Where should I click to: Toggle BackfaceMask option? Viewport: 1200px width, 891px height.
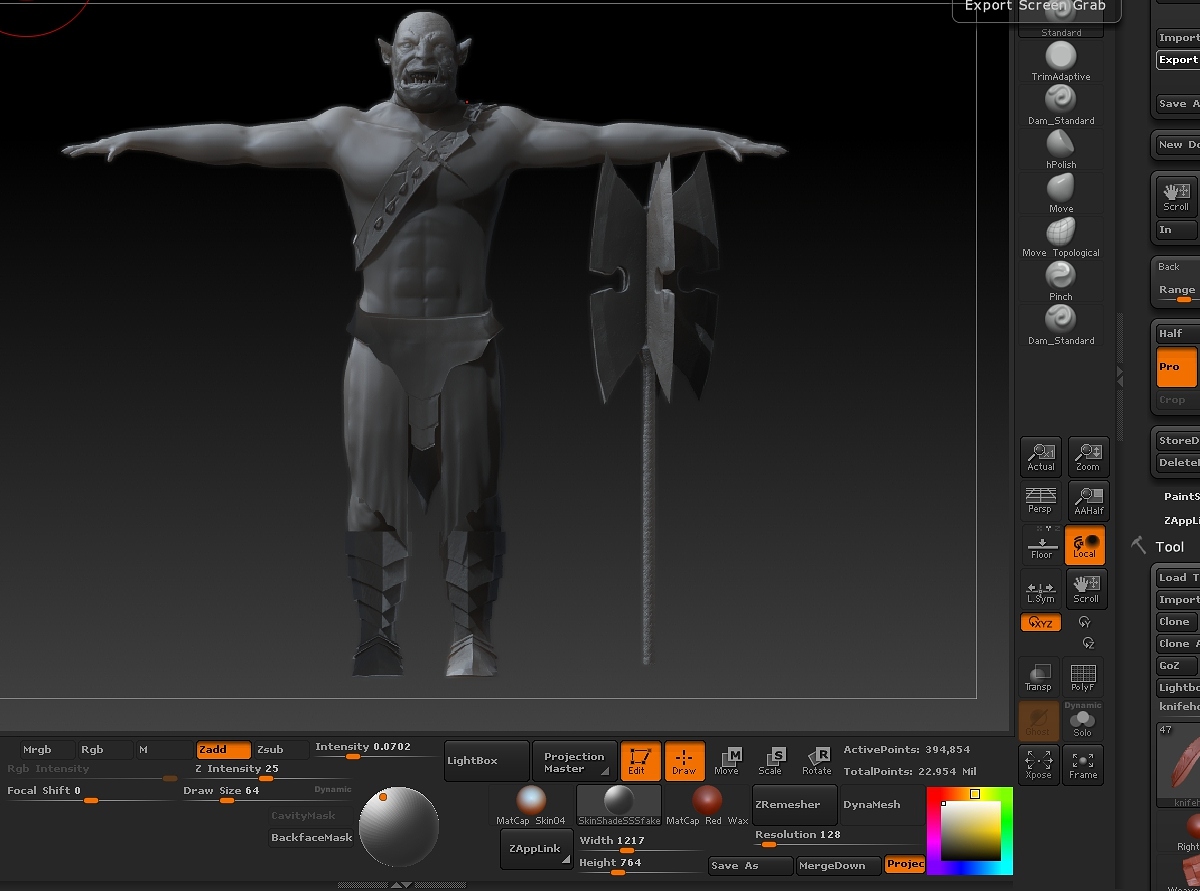tap(312, 838)
